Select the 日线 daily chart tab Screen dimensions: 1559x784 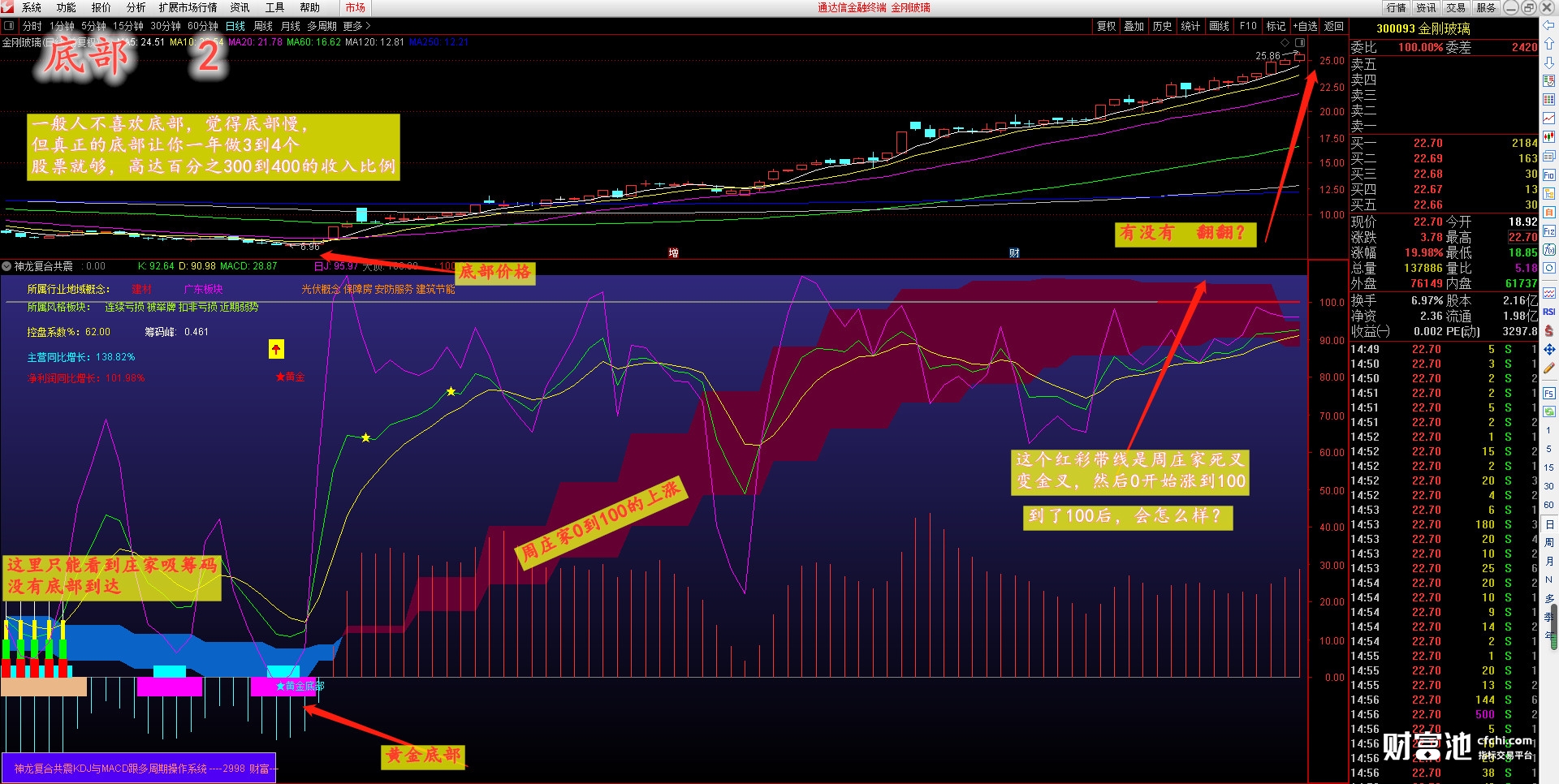pos(235,26)
